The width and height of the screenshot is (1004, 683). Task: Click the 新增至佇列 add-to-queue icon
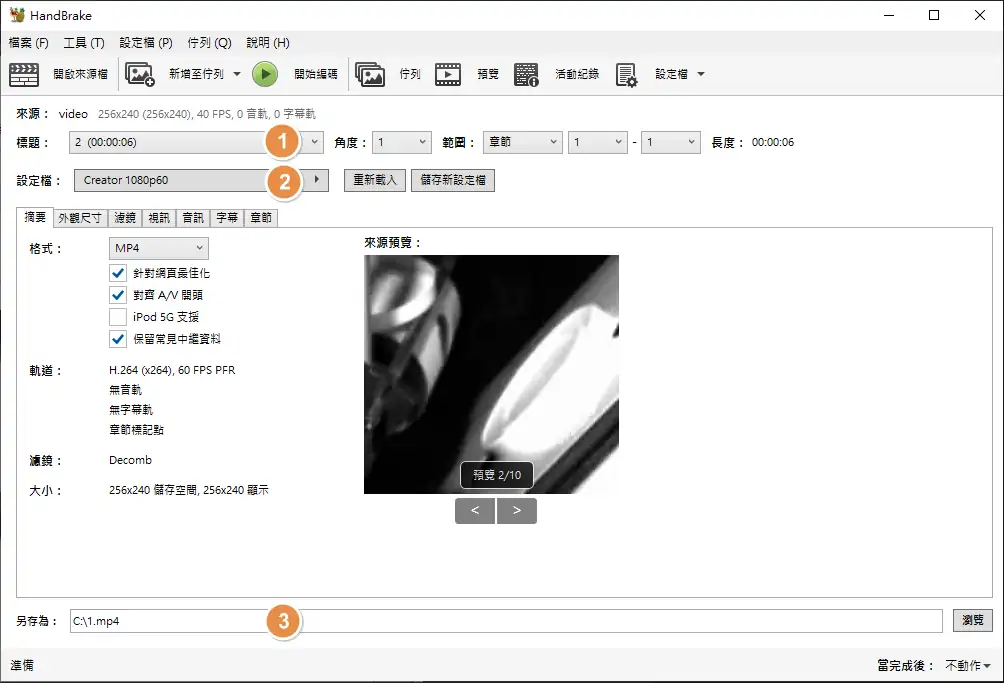(x=140, y=75)
